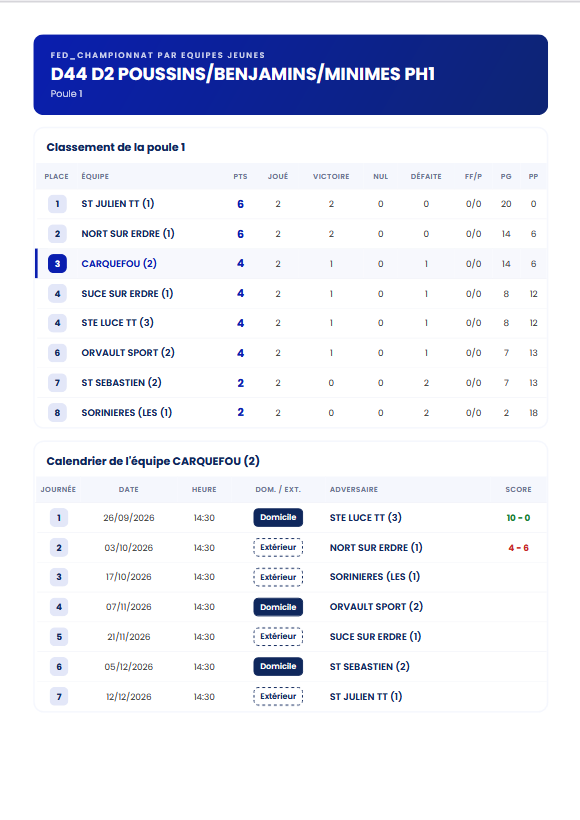Screen dimensions: 580x820
Task: Click Classement de la poule 1 heading
Action: point(116,147)
